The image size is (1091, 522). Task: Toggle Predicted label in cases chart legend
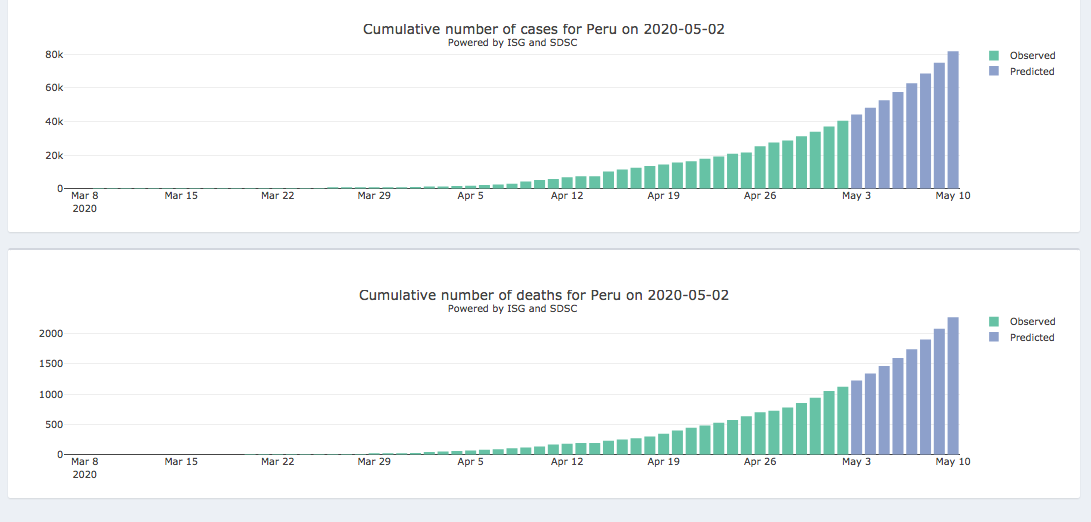[x=1032, y=72]
